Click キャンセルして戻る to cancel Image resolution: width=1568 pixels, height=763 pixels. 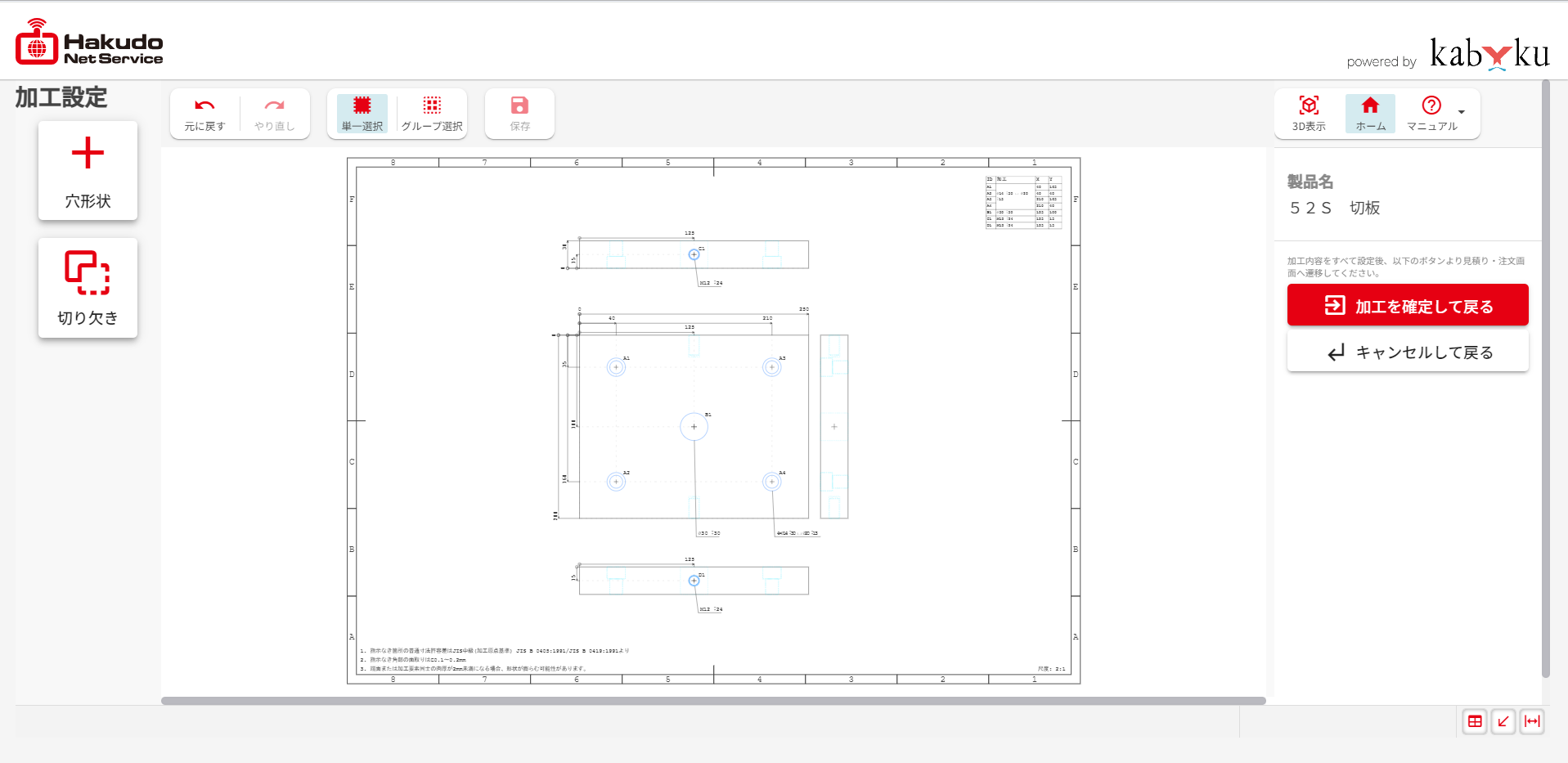pyautogui.click(x=1408, y=352)
